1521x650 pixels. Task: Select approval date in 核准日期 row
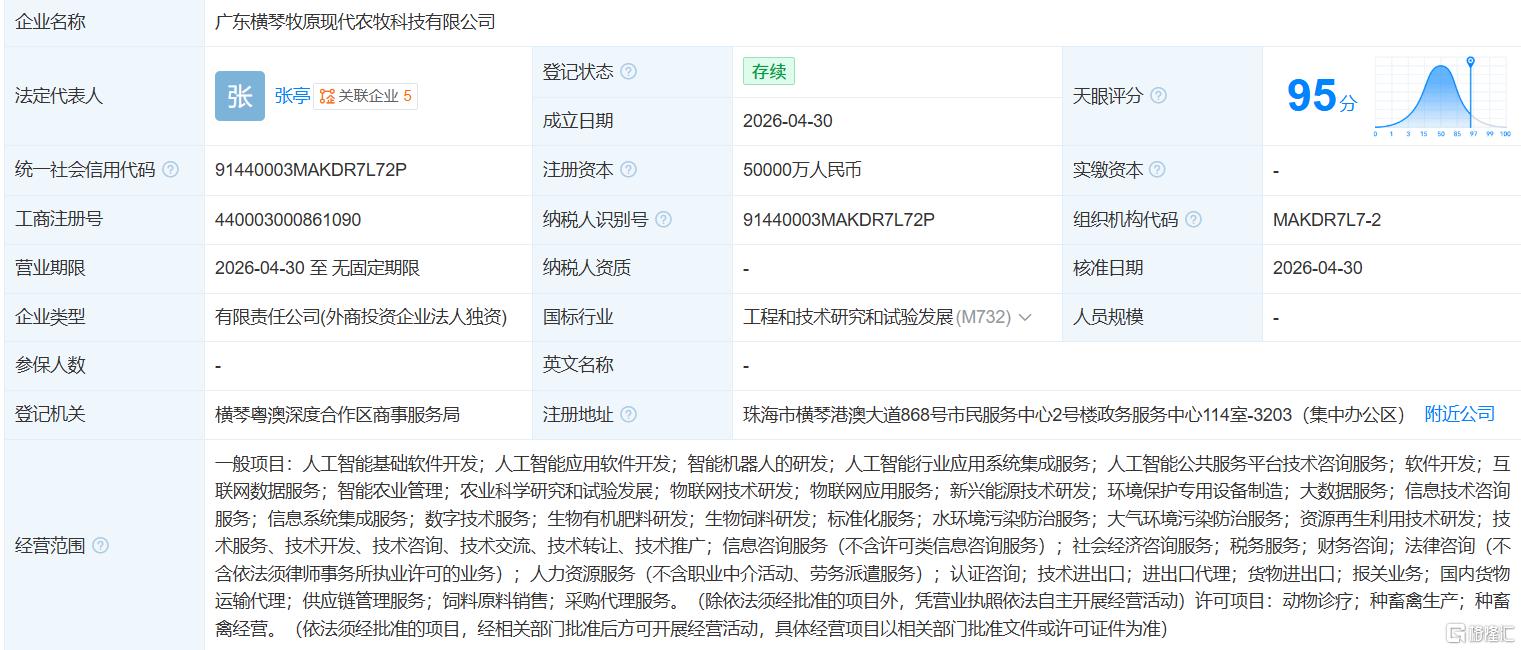coord(1318,268)
